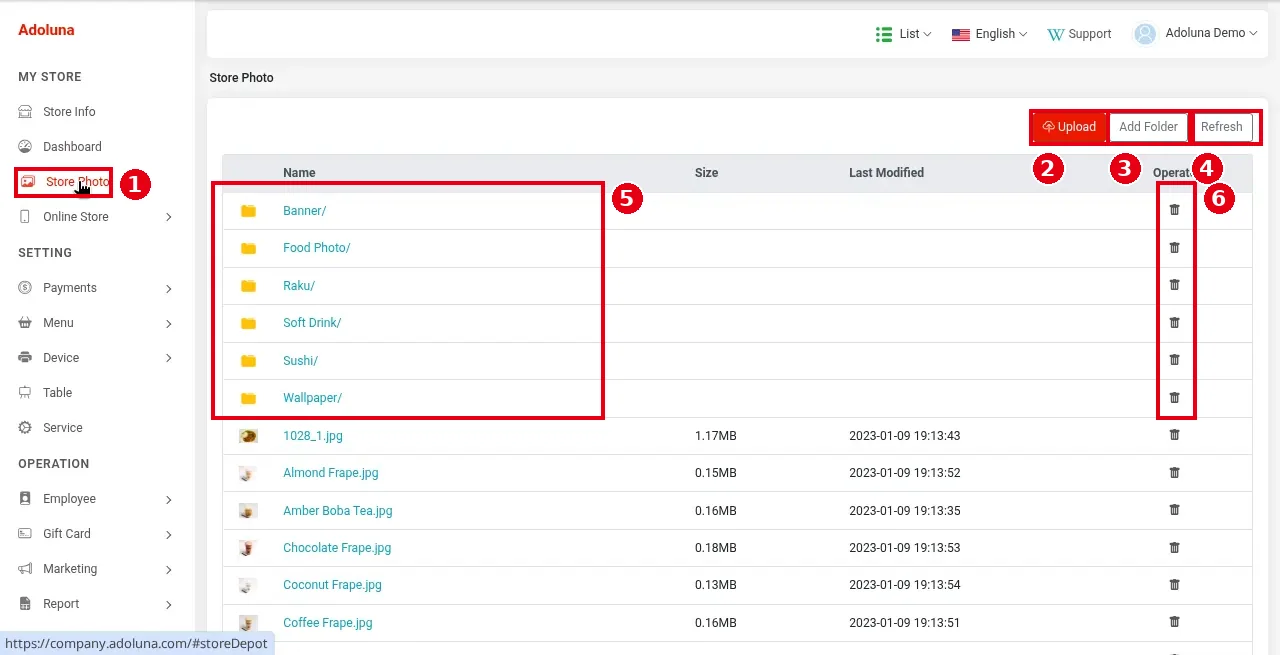Open the Coconut Frape.jpg file link
1280x655 pixels.
tap(332, 585)
